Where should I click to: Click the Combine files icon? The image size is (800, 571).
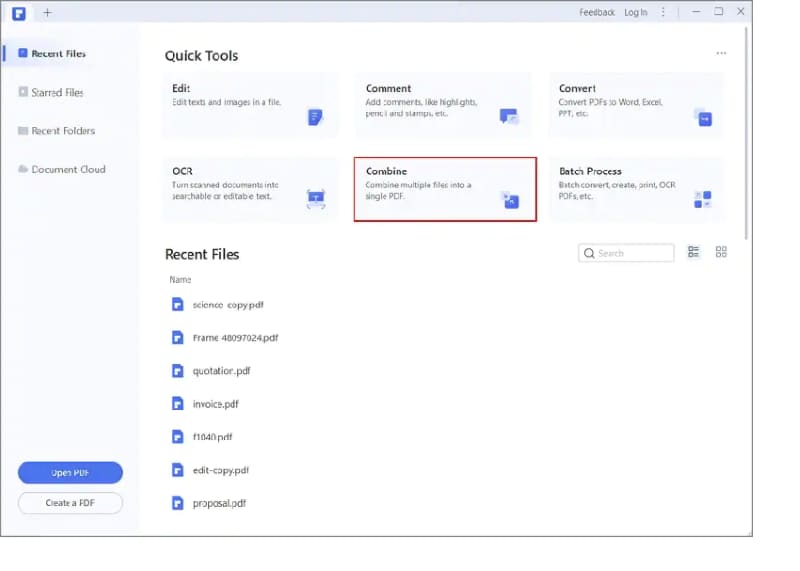coord(509,199)
